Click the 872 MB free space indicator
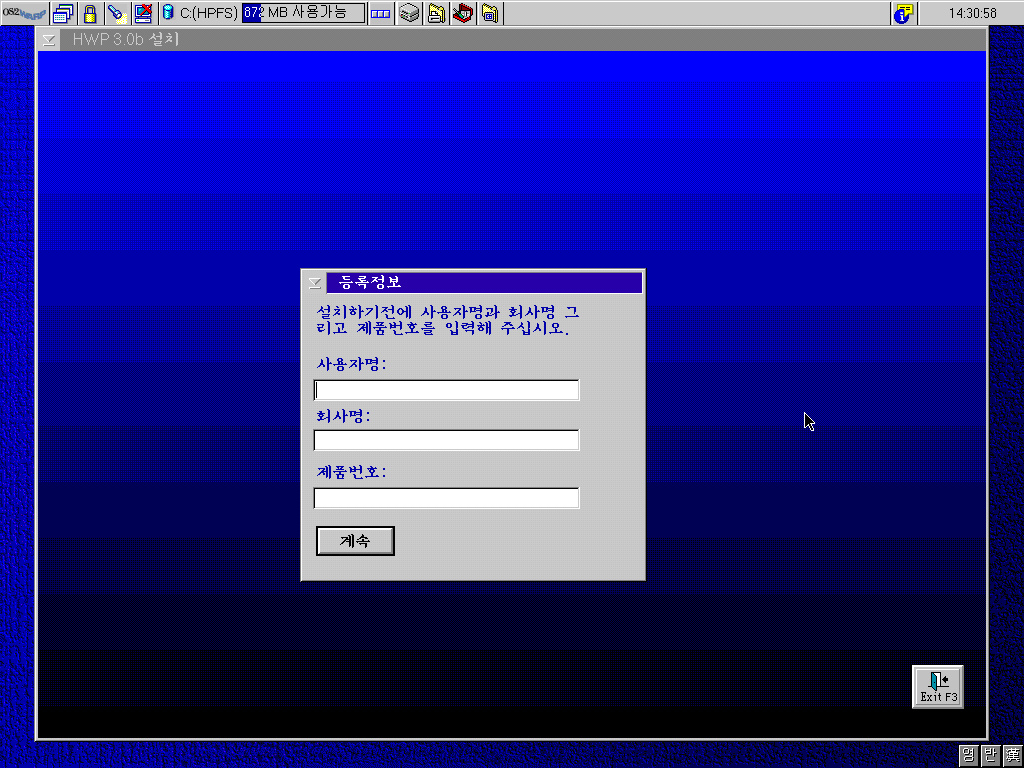This screenshot has height=768, width=1024. coord(303,13)
